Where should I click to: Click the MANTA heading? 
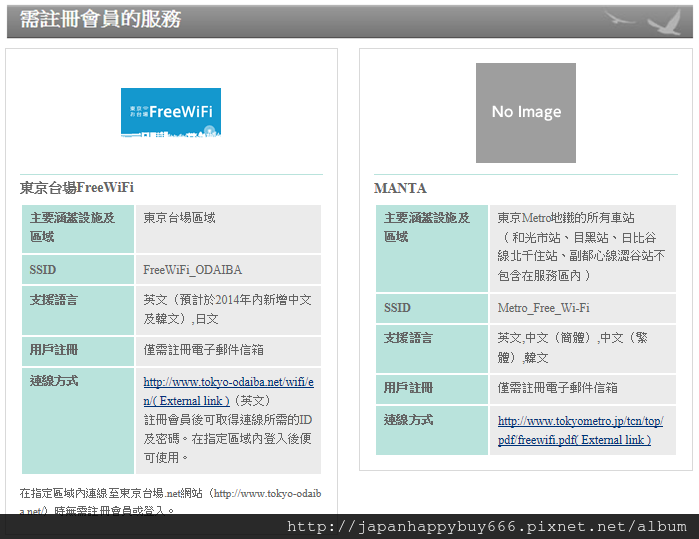400,188
